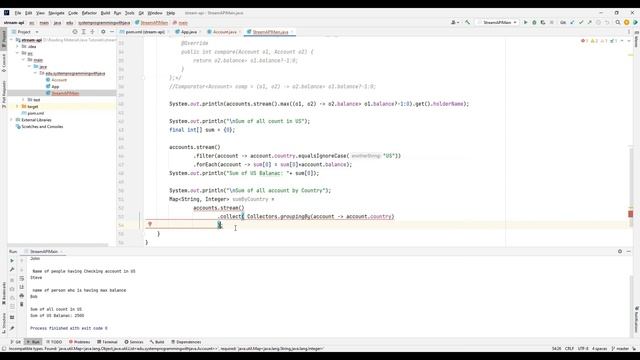Expand the .idea folder
640x360 pixels.
[x=18, y=47]
